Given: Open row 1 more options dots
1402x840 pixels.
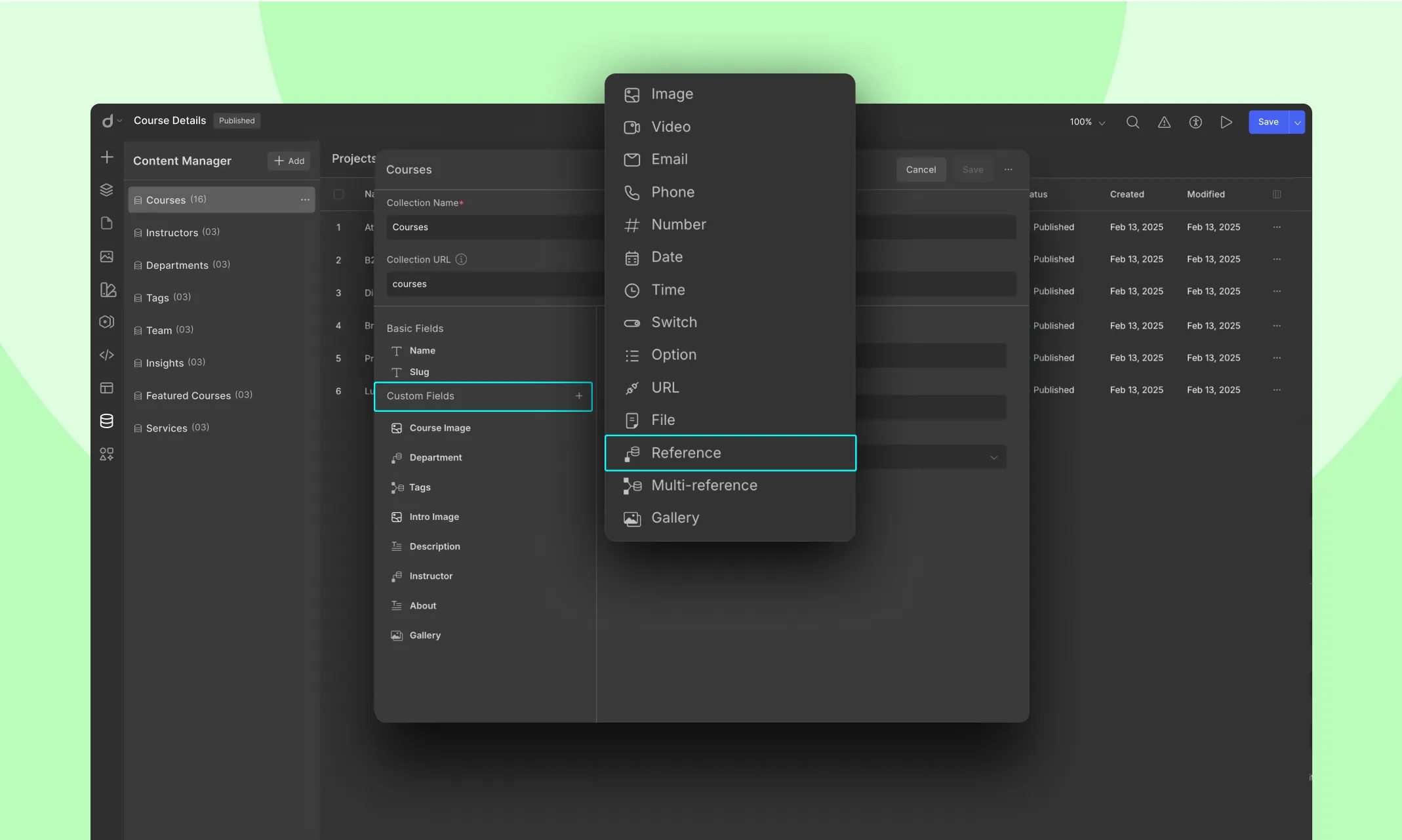Looking at the screenshot, I should (x=1277, y=227).
